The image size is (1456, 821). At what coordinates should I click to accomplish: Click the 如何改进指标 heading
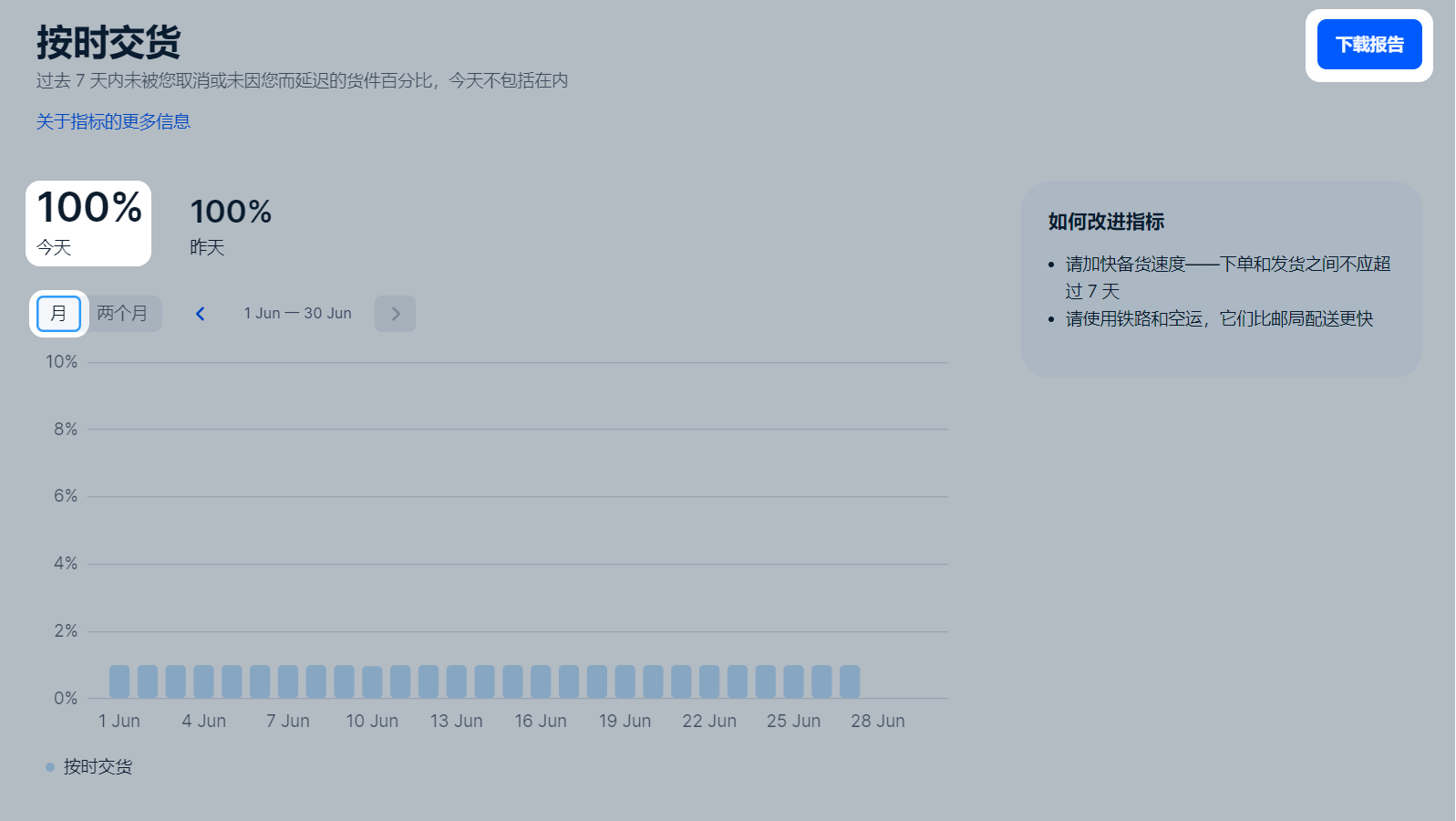1106,222
